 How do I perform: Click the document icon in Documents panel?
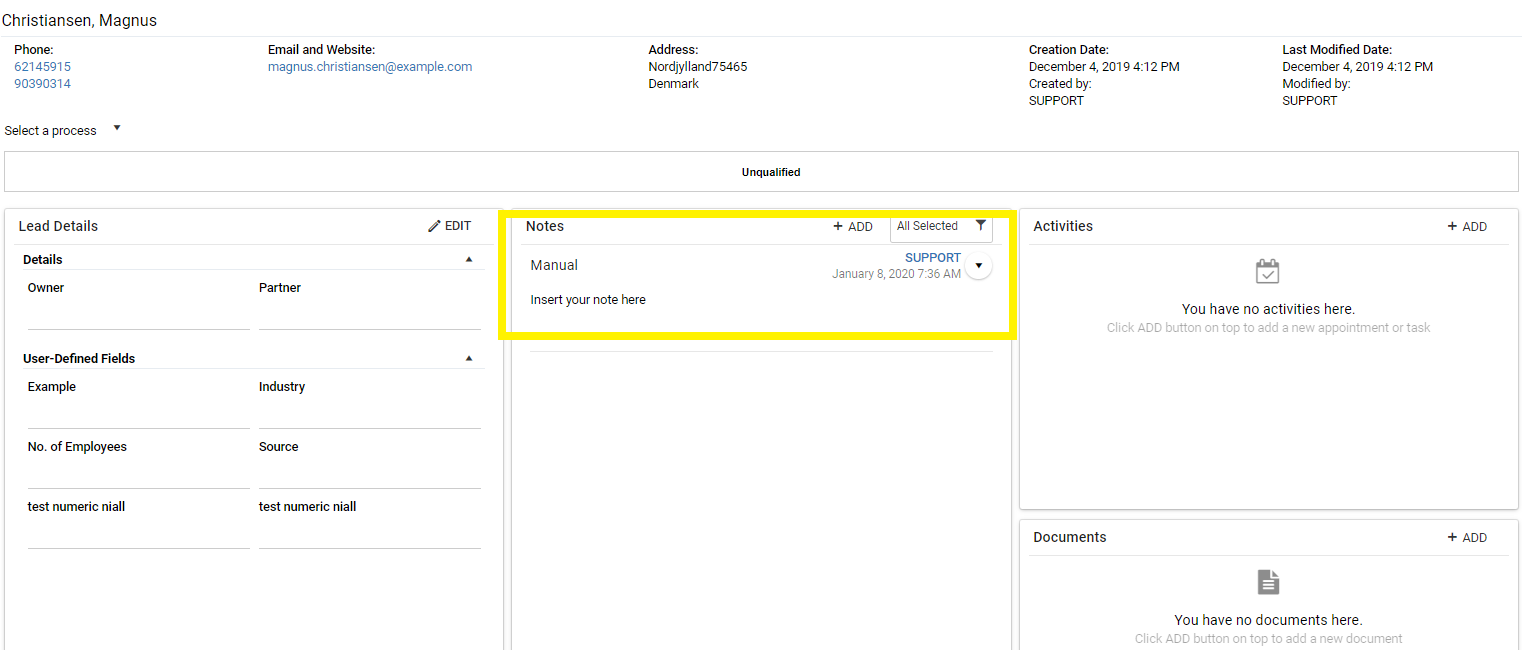[1267, 582]
